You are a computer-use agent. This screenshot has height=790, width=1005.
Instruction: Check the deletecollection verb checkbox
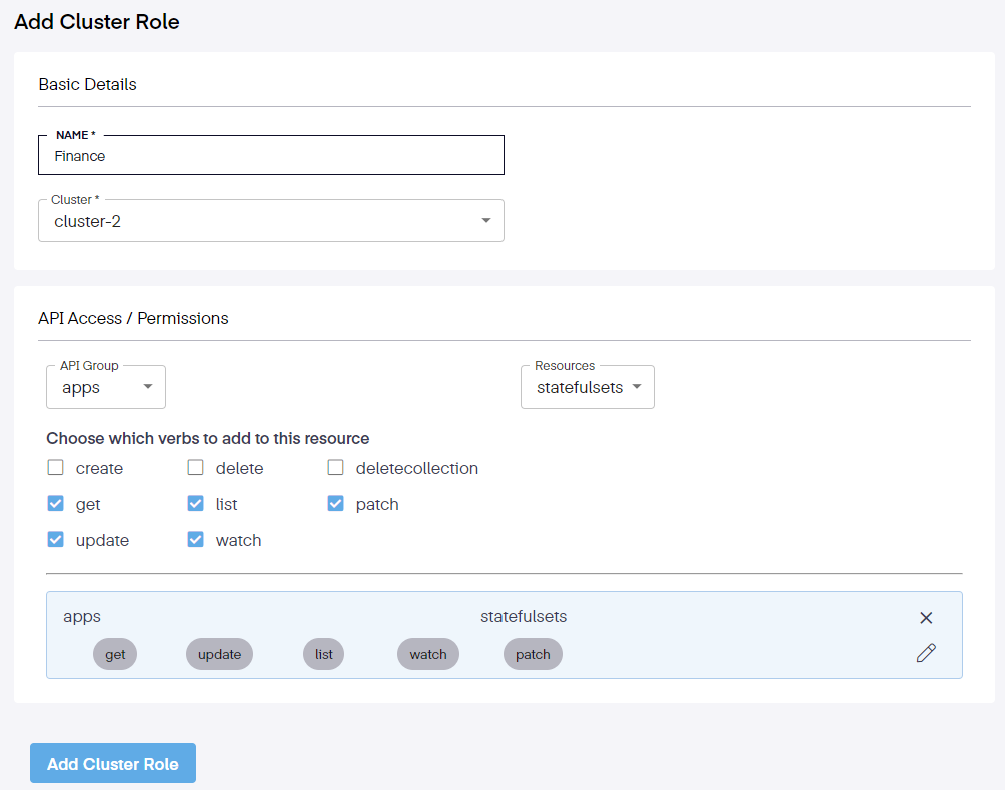click(x=336, y=468)
